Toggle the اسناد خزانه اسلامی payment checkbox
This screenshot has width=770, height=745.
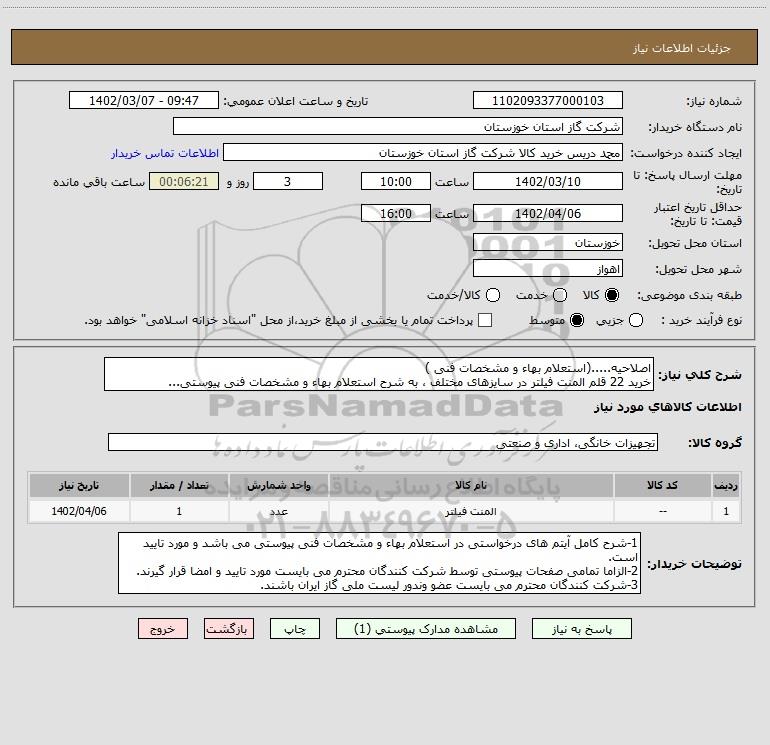coord(485,320)
